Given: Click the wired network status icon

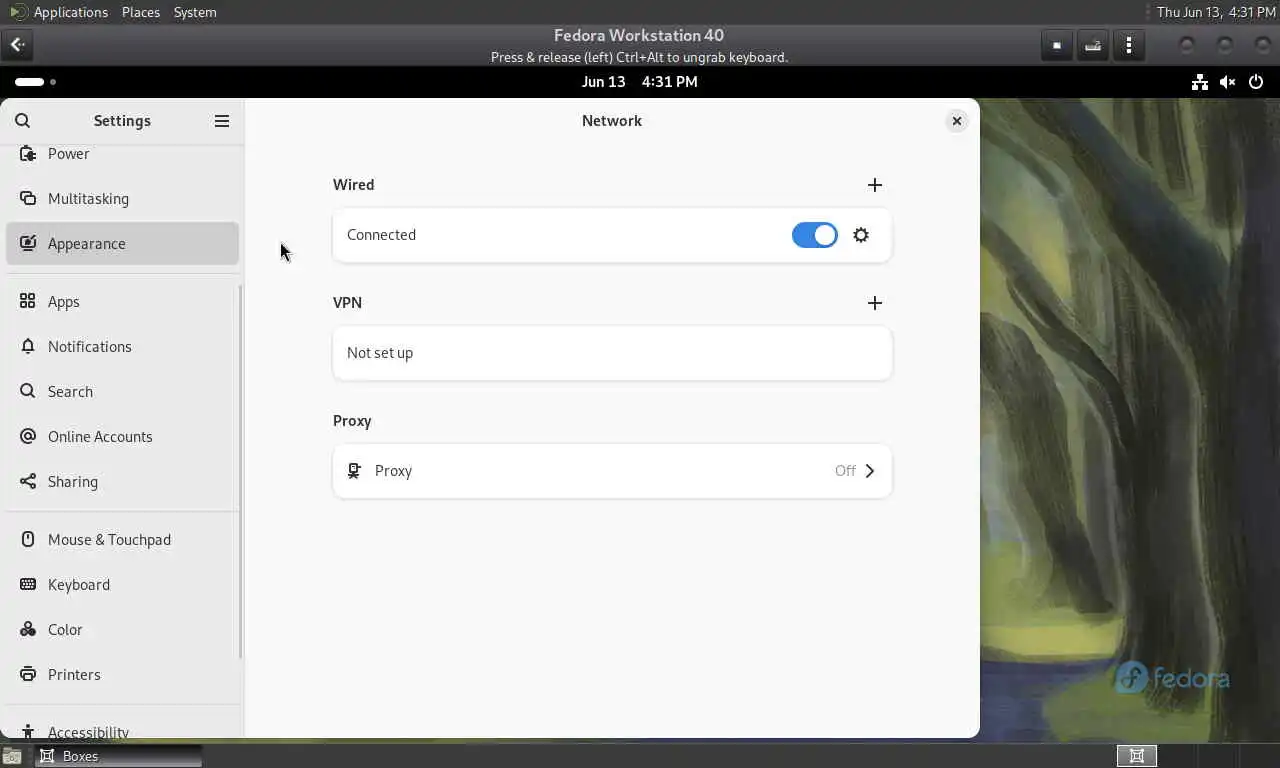Looking at the screenshot, I should 1200,82.
